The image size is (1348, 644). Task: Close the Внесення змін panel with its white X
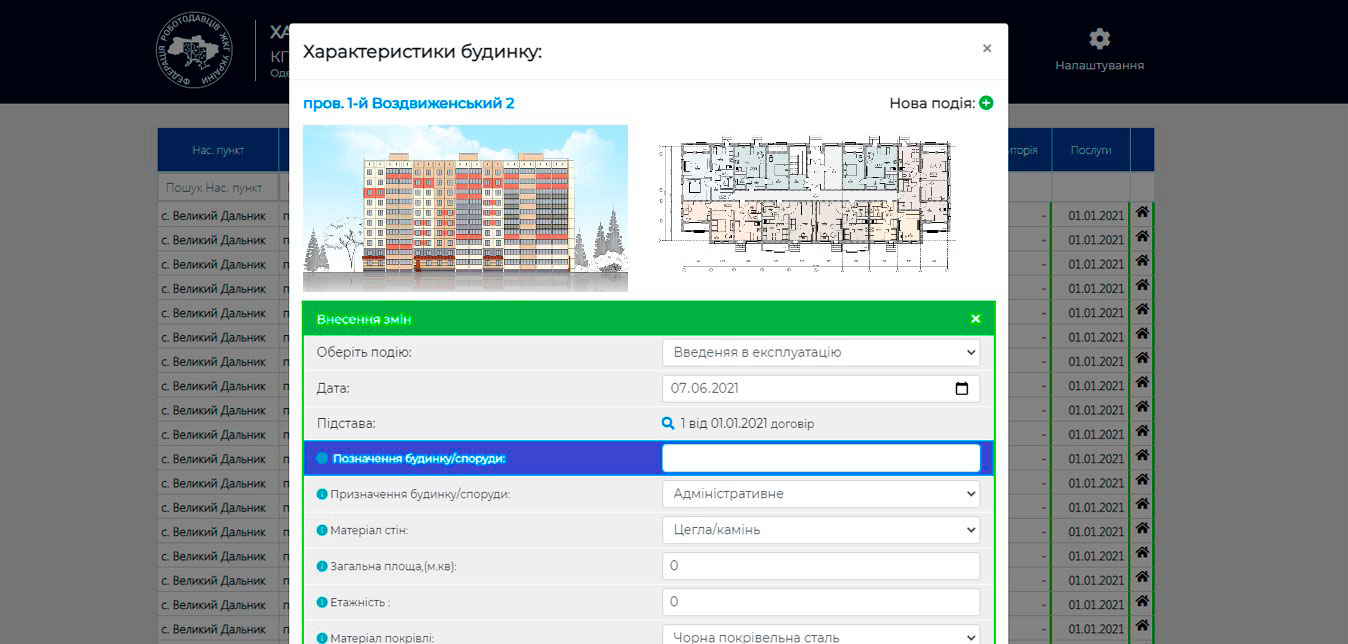[975, 319]
